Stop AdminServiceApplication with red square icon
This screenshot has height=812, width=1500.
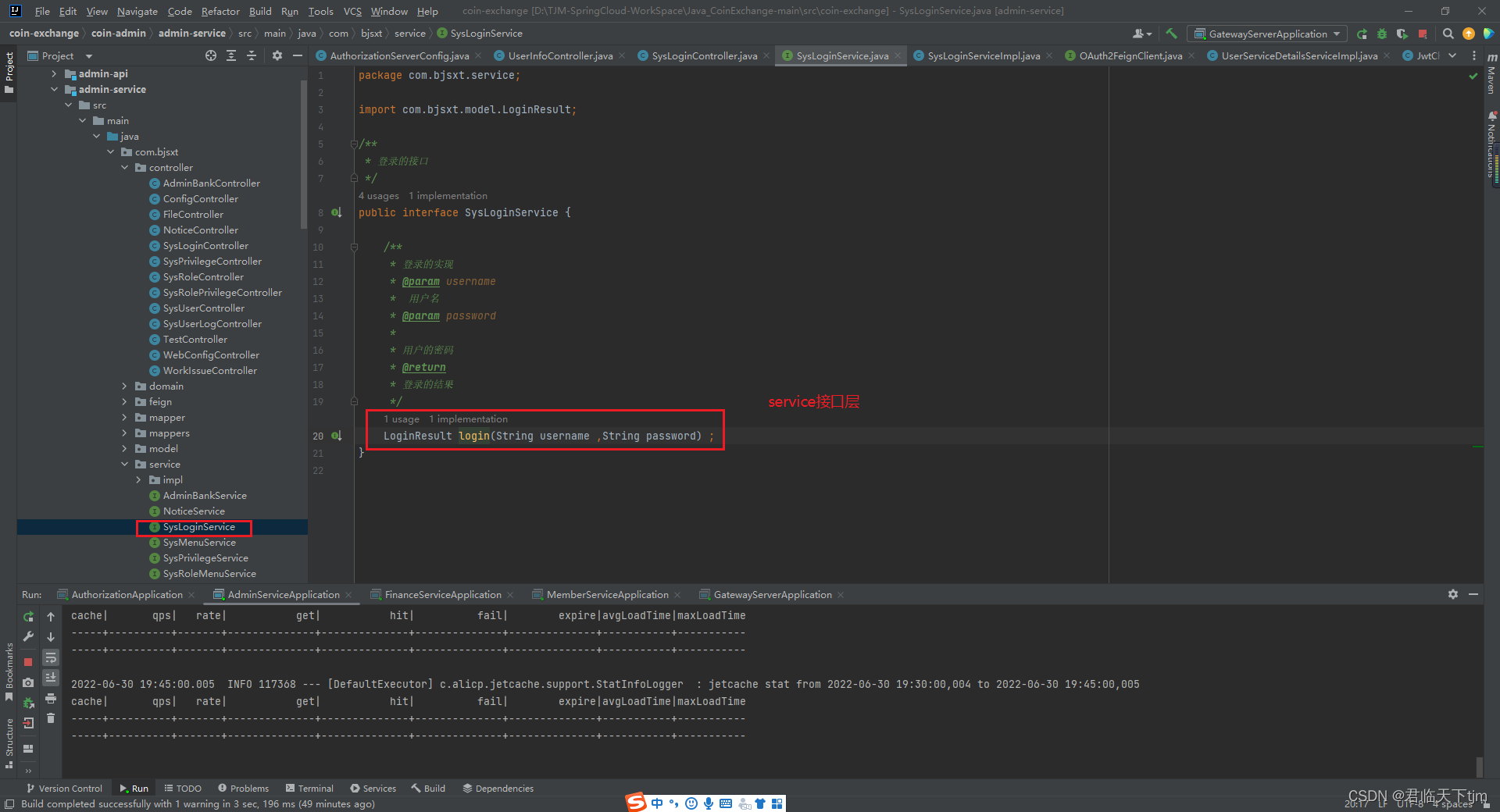tap(28, 661)
